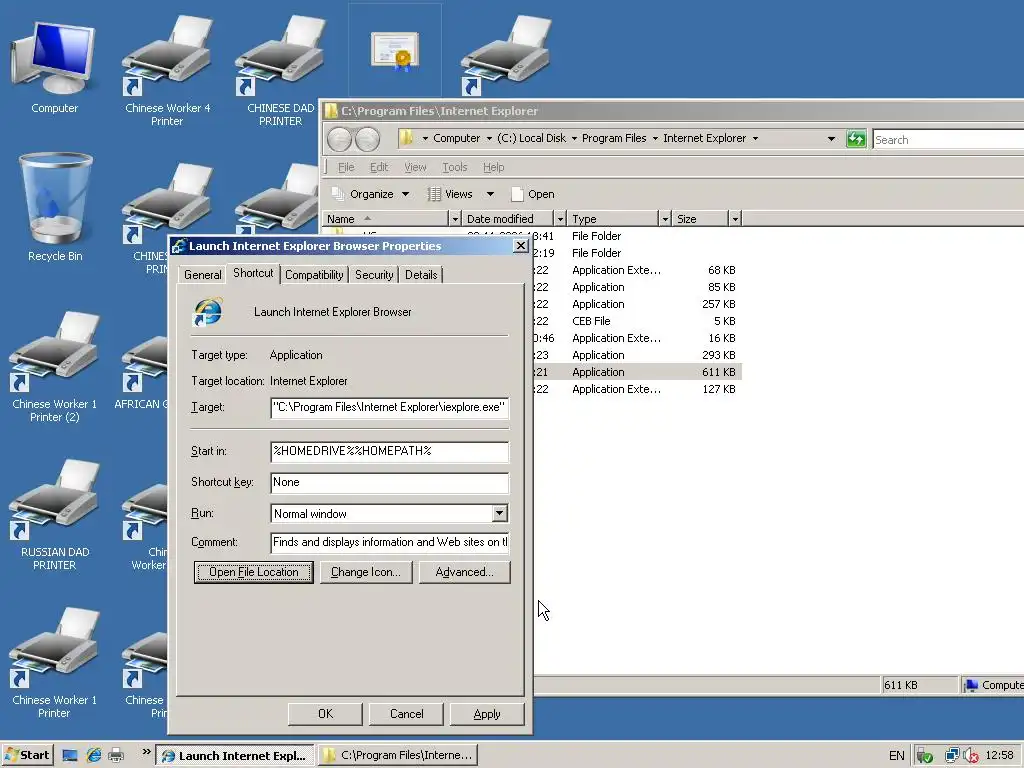The width and height of the screenshot is (1024, 768).
Task: Expand Type column filter dropdown
Action: 665,219
